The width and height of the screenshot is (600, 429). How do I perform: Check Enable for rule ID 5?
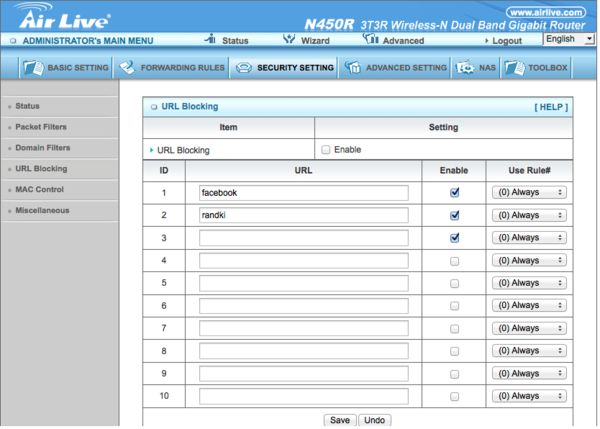[454, 284]
